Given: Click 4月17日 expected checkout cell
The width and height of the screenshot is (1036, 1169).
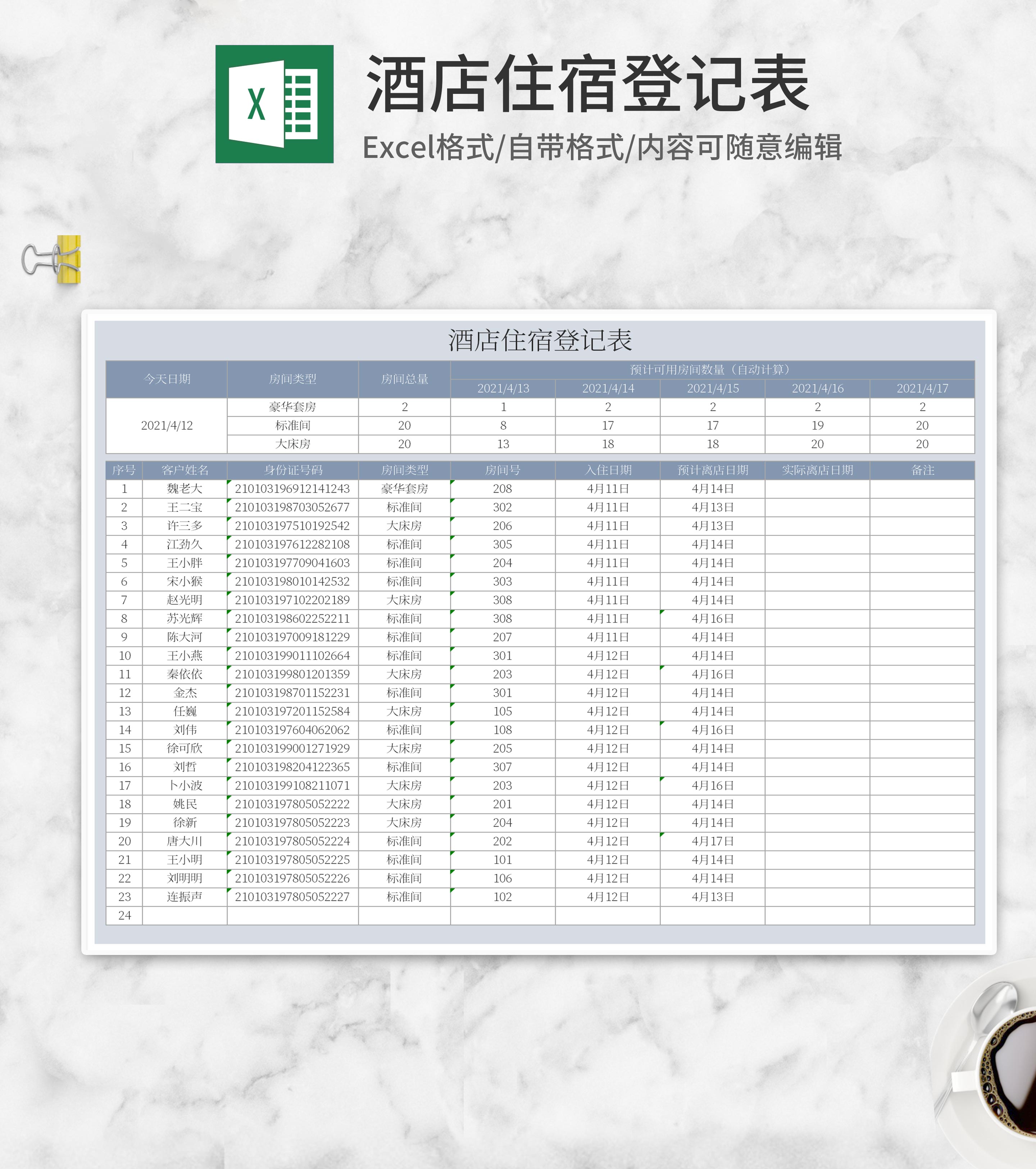Looking at the screenshot, I should 712,841.
